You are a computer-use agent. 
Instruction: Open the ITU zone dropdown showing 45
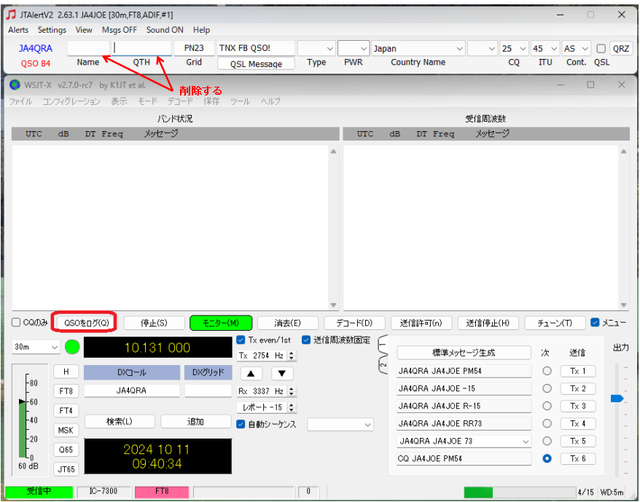[545, 49]
